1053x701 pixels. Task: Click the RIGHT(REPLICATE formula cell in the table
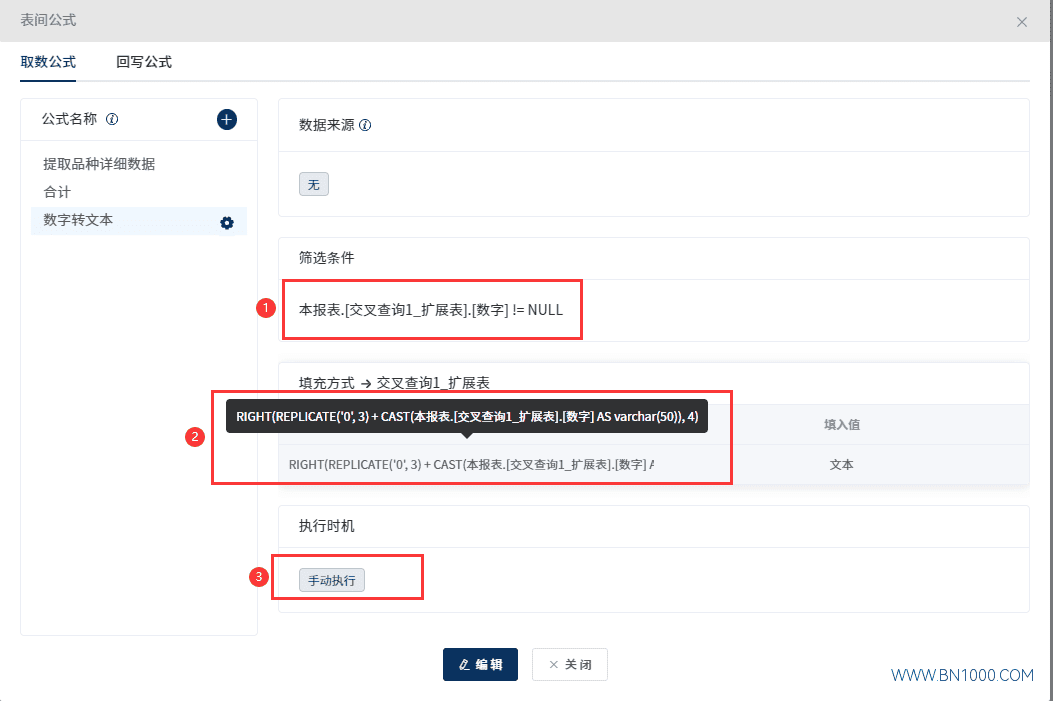pos(471,465)
